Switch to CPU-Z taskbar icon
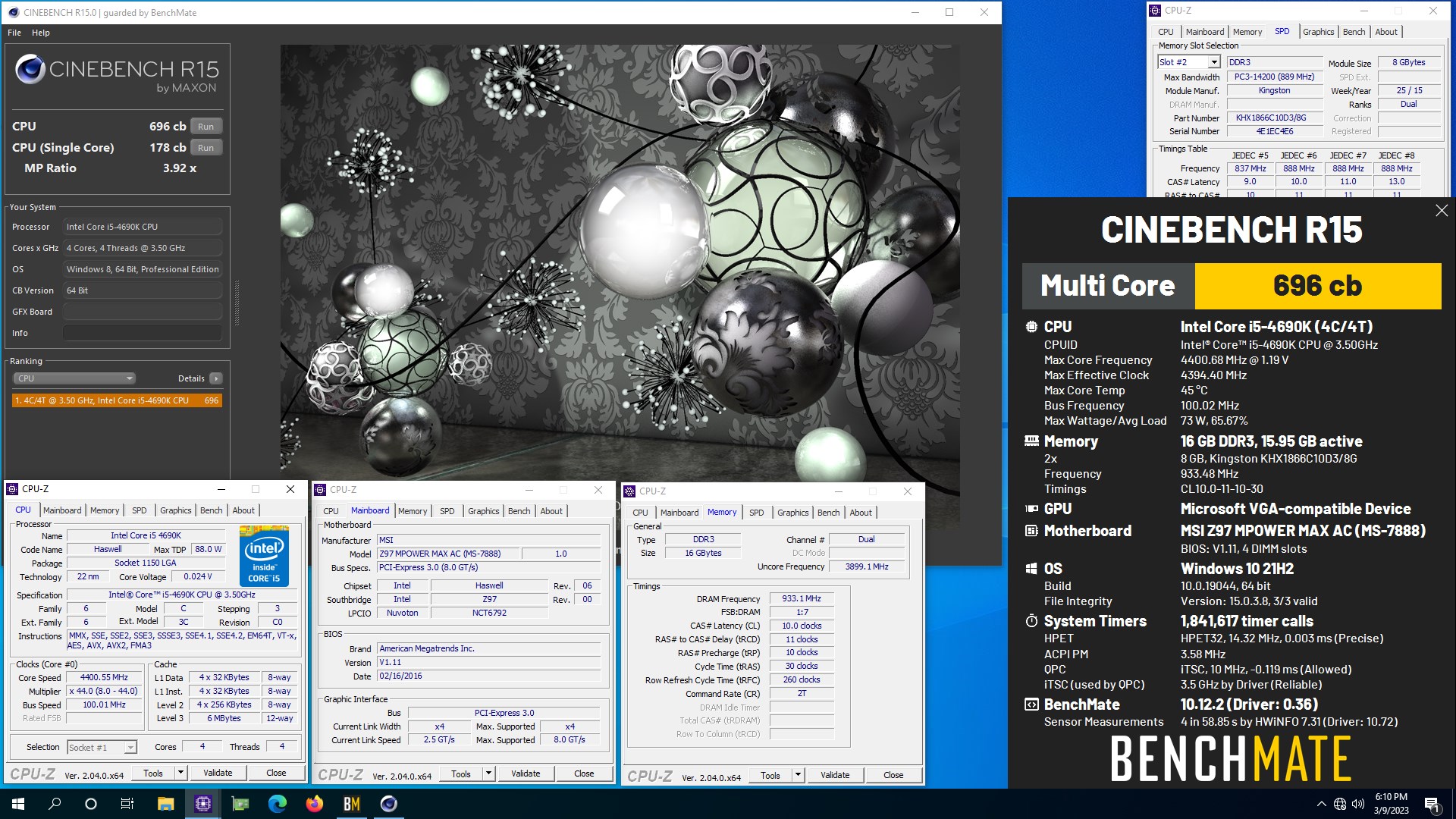 [x=202, y=804]
